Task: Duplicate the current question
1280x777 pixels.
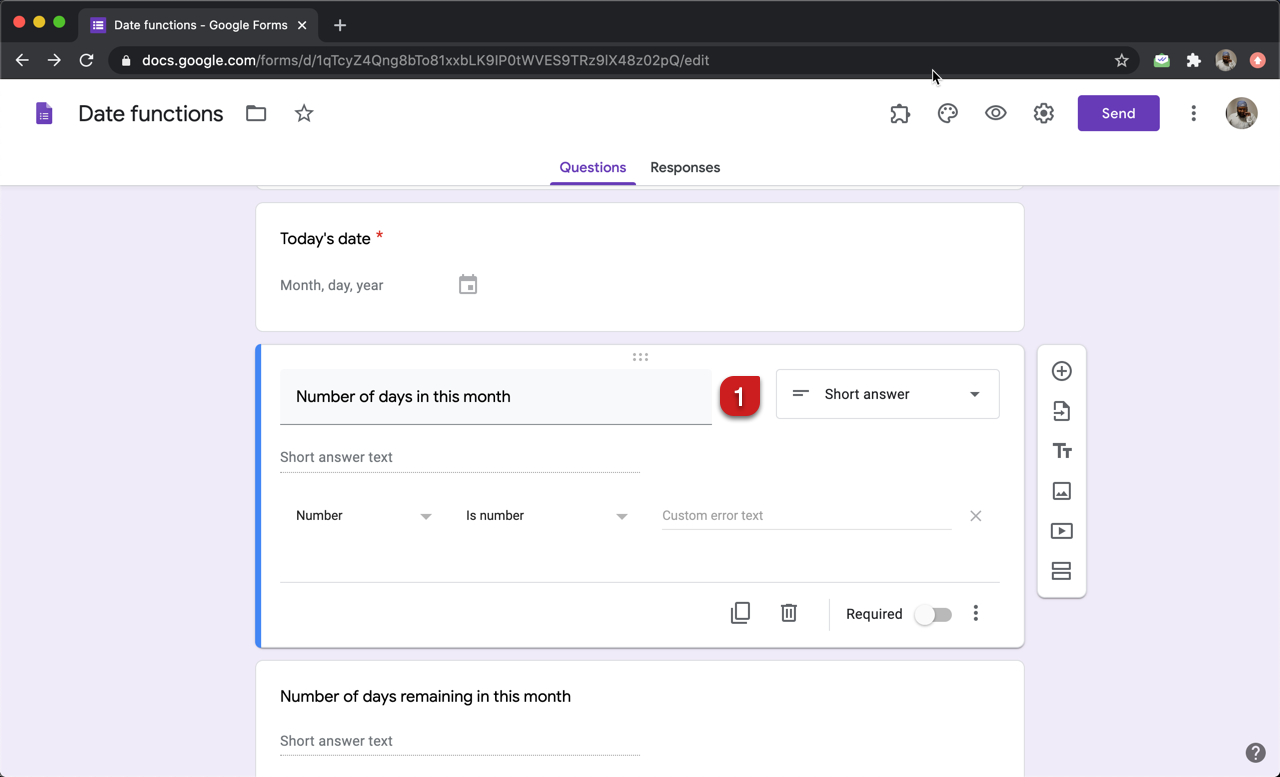Action: point(740,612)
